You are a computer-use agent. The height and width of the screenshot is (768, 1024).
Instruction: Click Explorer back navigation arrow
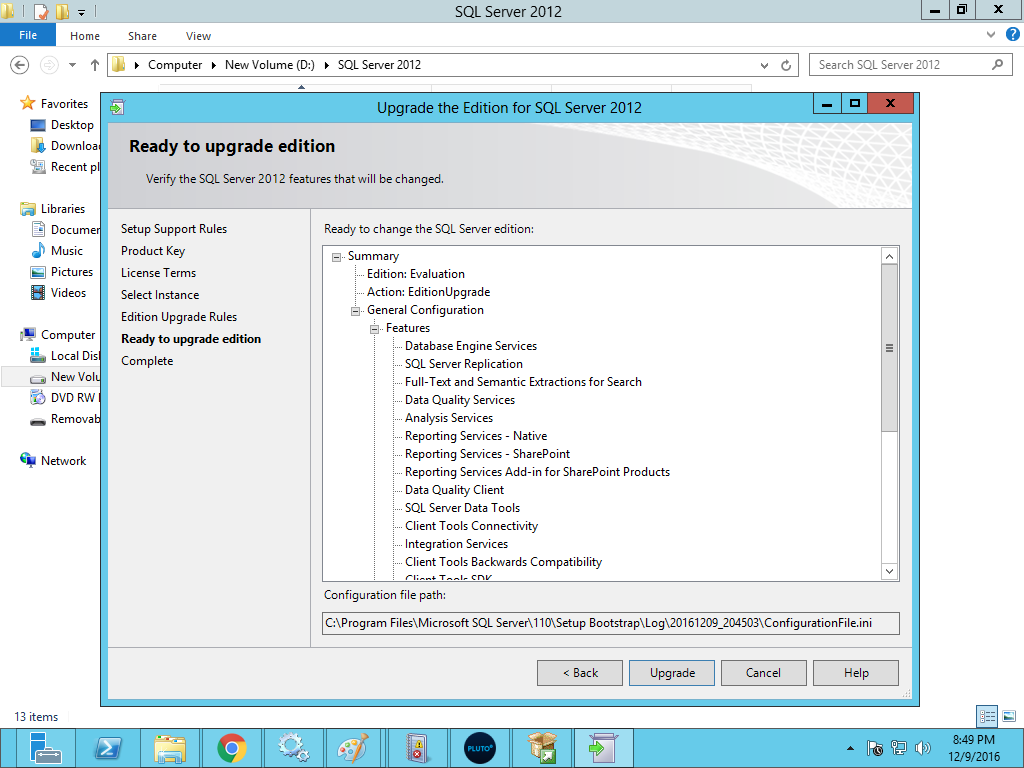20,65
